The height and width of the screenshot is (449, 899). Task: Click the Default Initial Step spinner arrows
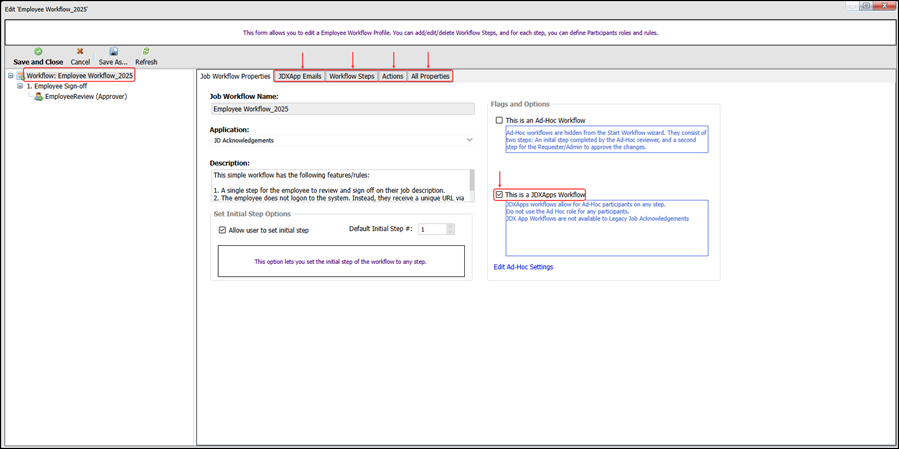(450, 229)
